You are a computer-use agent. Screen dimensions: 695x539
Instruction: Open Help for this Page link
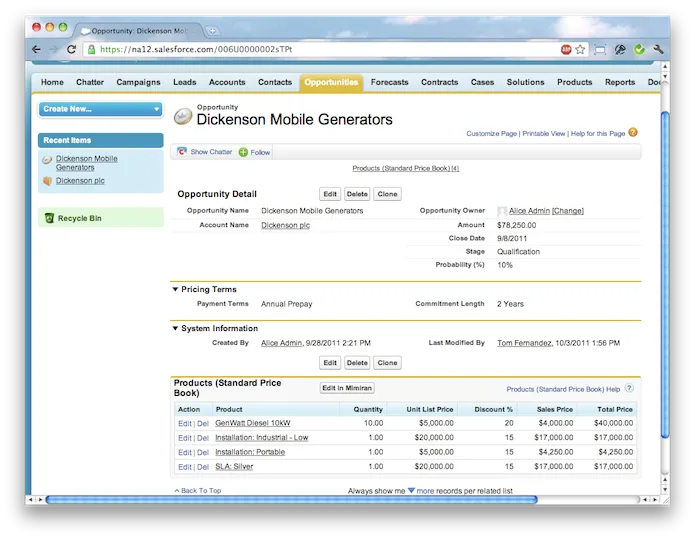pos(597,133)
